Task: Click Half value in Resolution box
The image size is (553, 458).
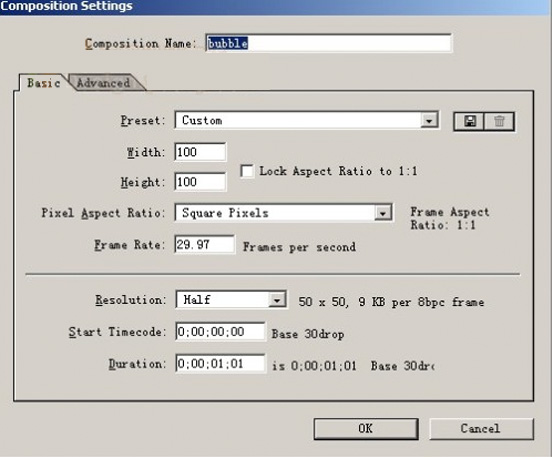Action: pos(197,300)
